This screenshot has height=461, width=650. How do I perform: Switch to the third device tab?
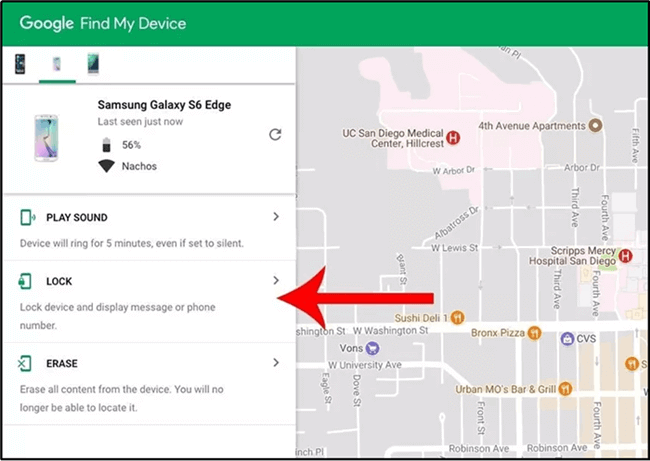(93, 65)
